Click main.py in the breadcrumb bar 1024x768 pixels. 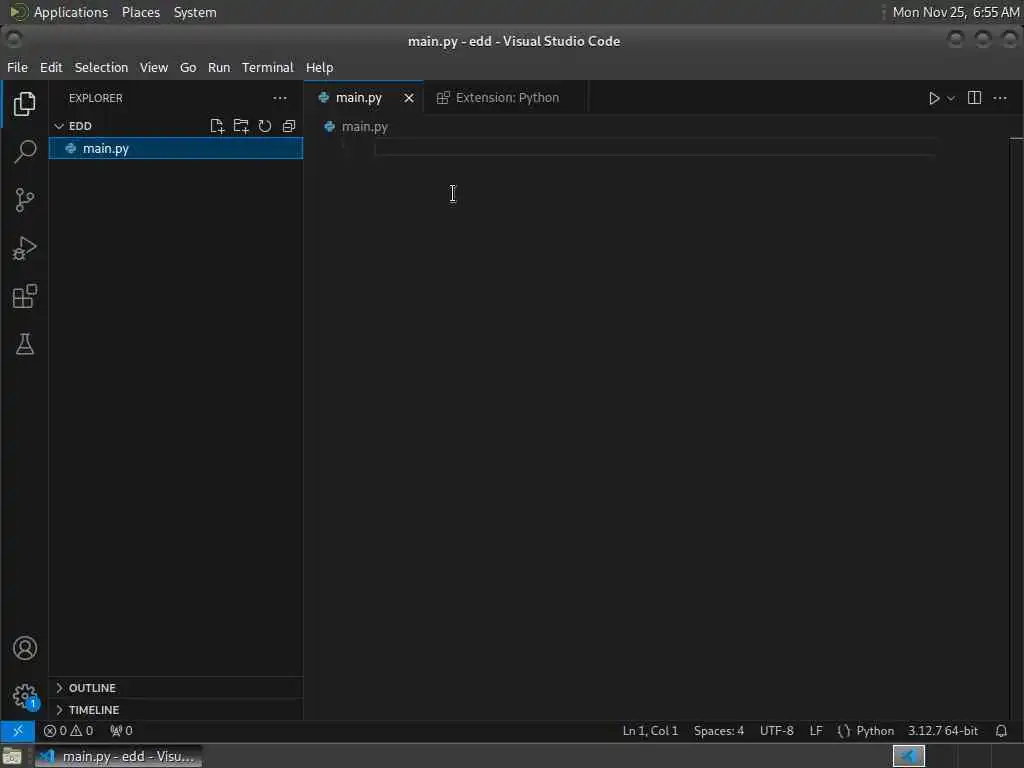tap(364, 127)
